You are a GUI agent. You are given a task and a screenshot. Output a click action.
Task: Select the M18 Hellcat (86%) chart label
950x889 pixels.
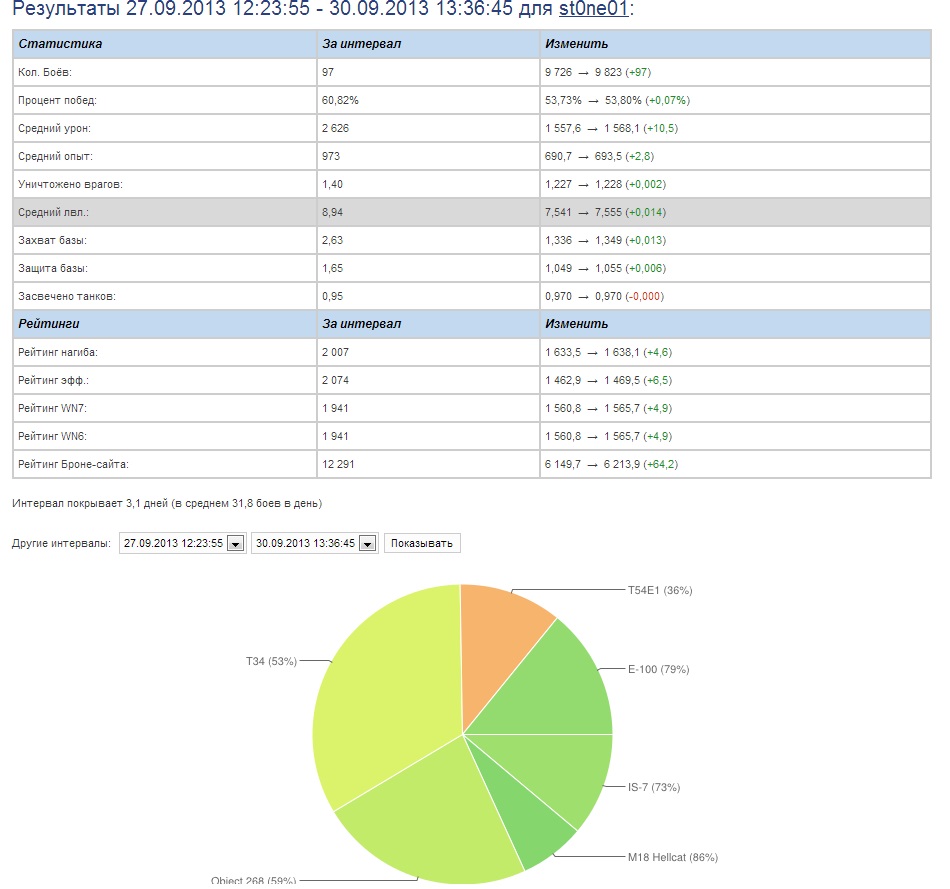tap(673, 857)
